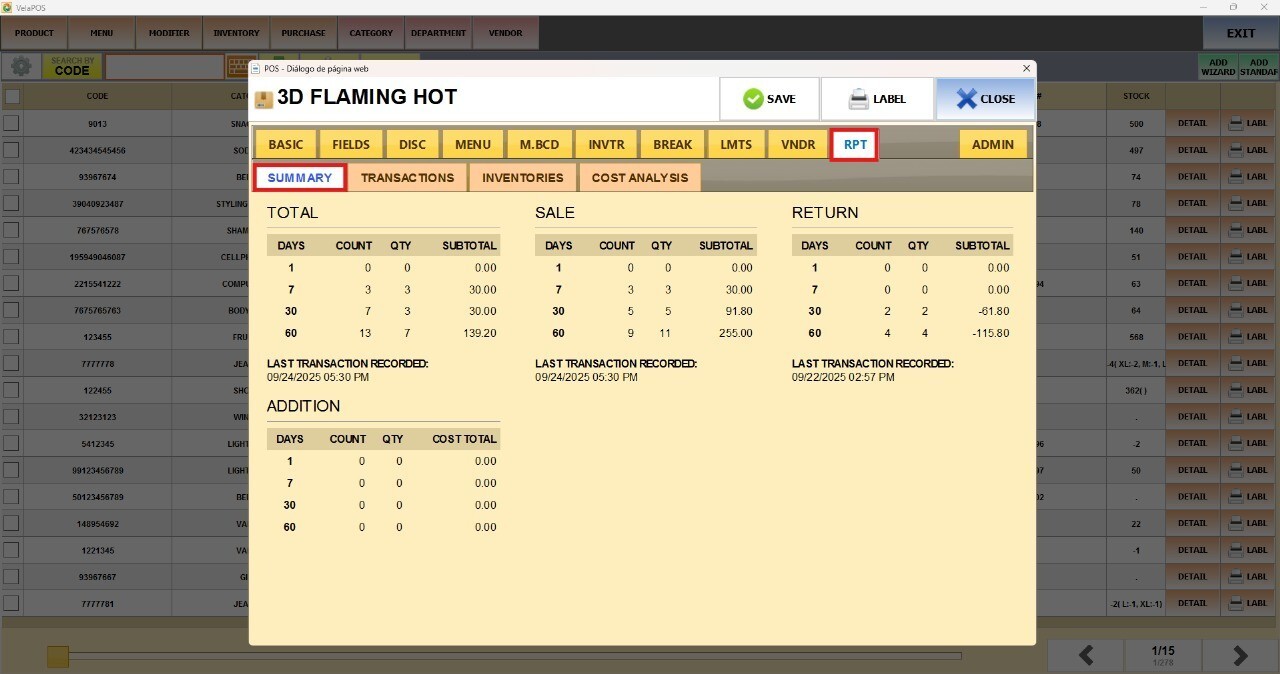This screenshot has height=674, width=1280.
Task: Click the printer Label button in dialog header
Action: click(877, 99)
